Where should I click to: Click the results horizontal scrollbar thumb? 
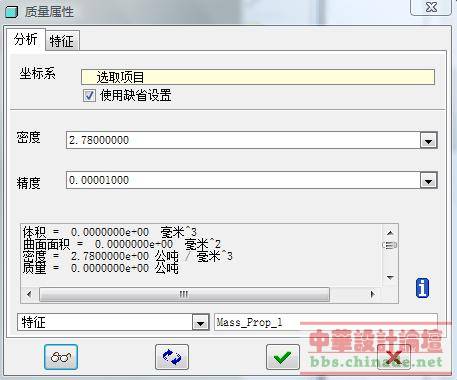[x=184, y=294]
